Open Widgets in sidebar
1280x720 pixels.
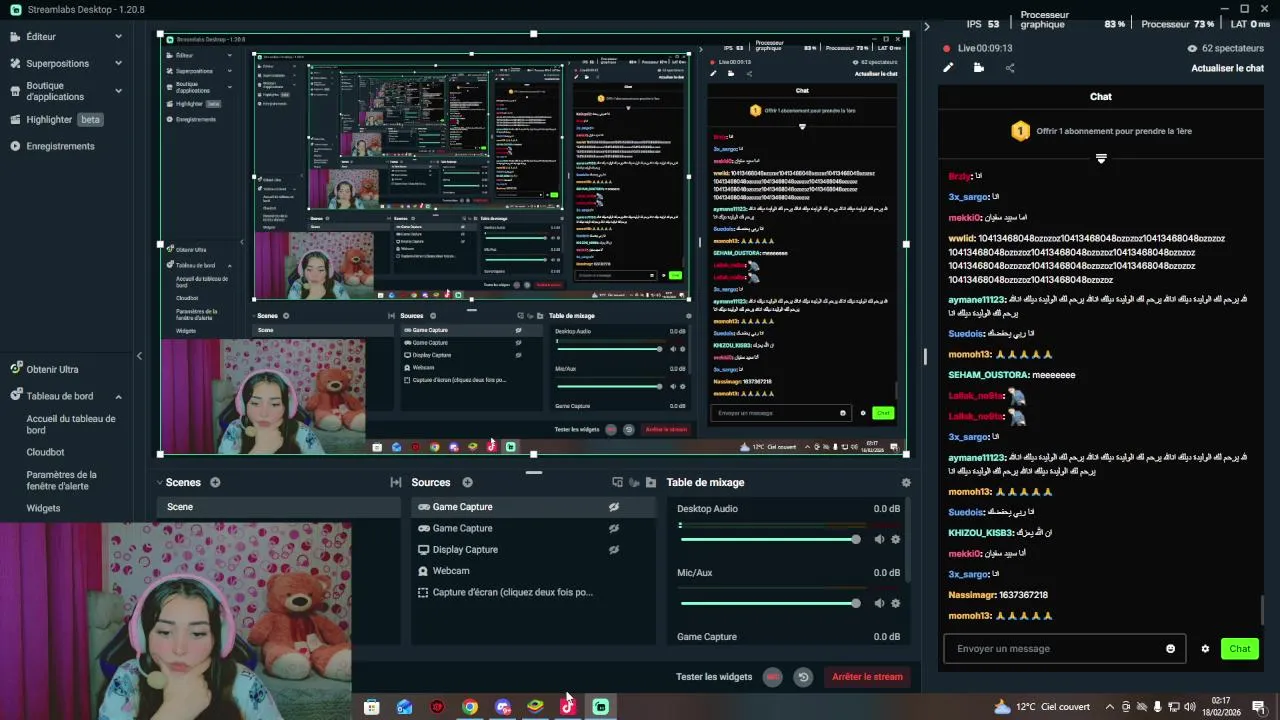coord(43,508)
